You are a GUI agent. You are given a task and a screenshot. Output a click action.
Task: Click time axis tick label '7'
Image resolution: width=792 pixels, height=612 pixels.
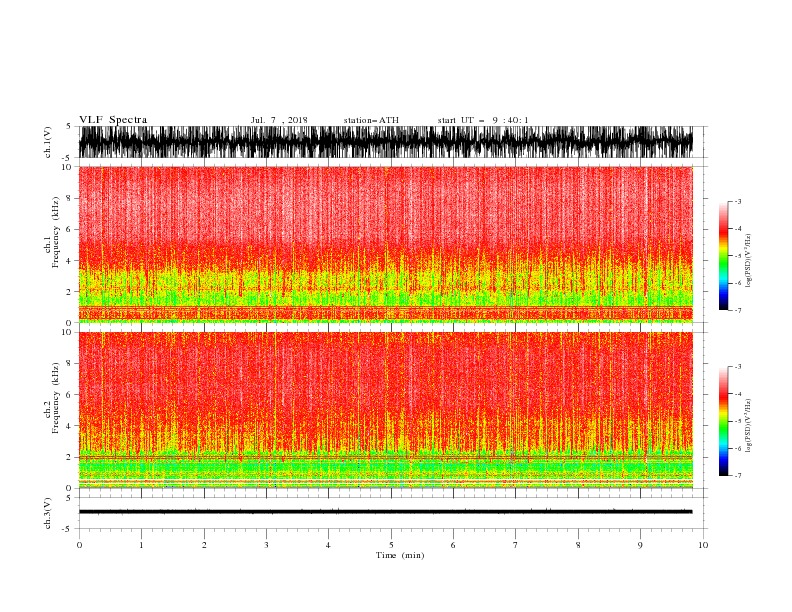click(x=516, y=545)
